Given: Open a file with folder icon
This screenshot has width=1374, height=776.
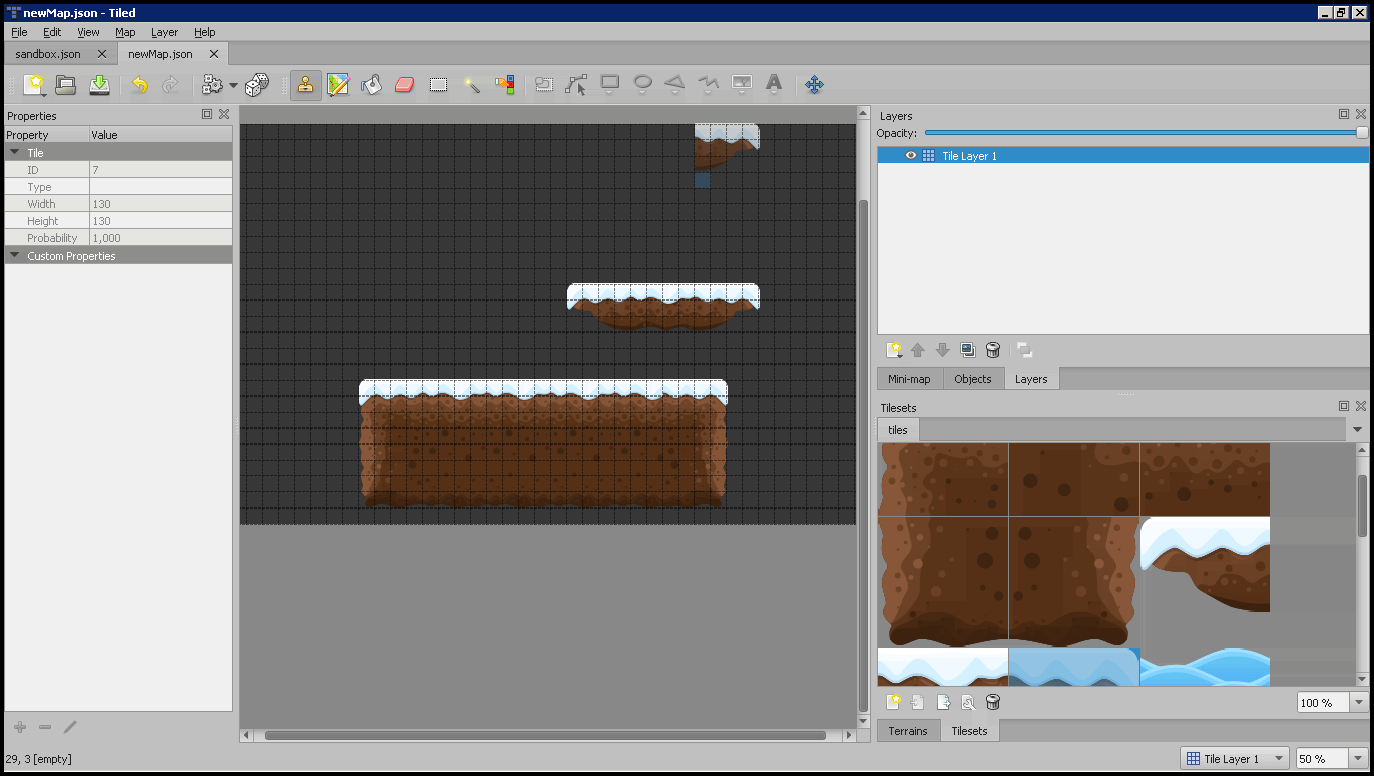Looking at the screenshot, I should point(66,85).
